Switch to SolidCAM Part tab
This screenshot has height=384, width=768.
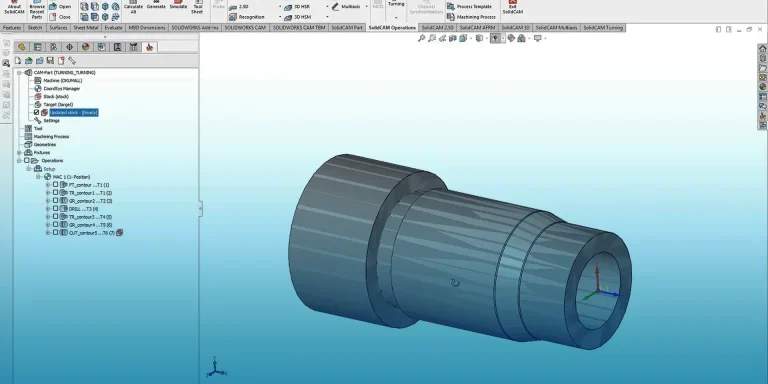(347, 28)
